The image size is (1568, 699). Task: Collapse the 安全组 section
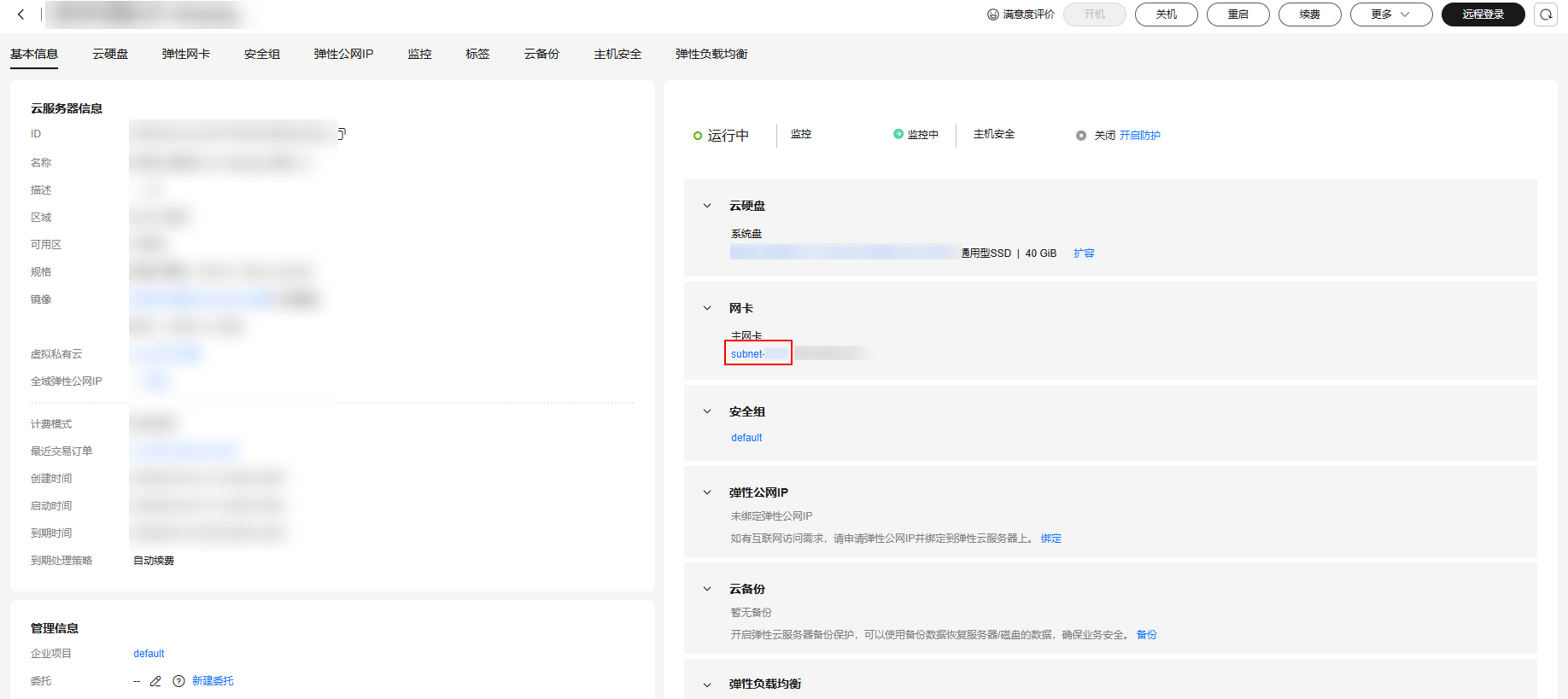coord(707,411)
